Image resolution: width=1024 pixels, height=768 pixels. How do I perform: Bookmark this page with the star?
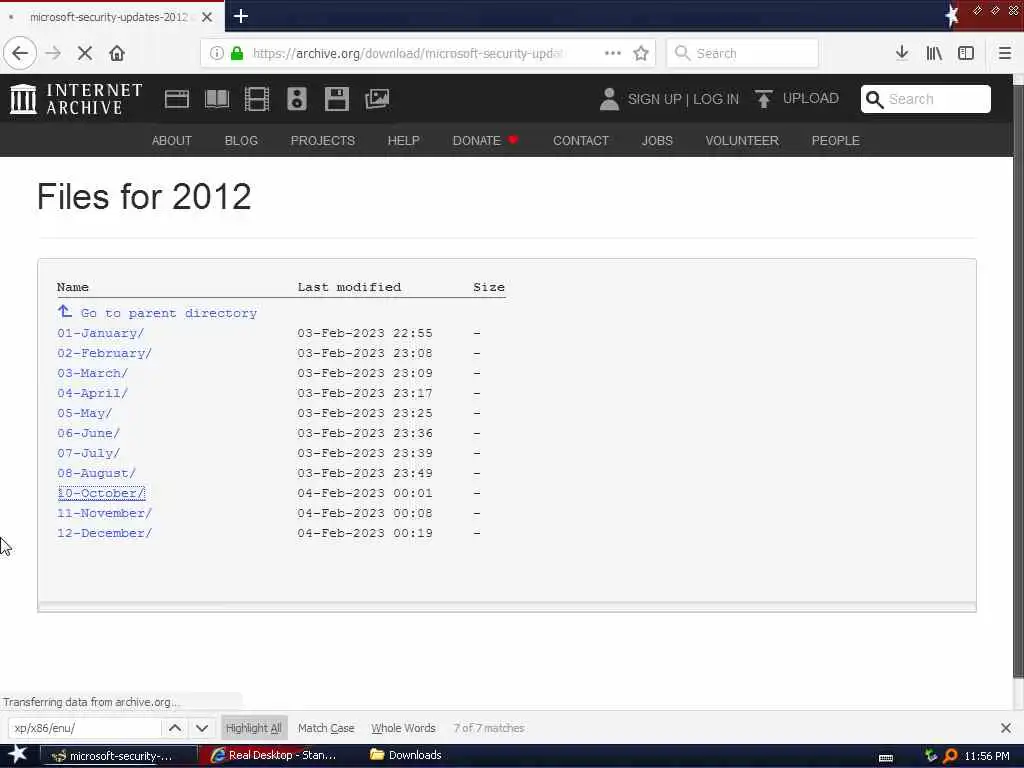(x=641, y=53)
